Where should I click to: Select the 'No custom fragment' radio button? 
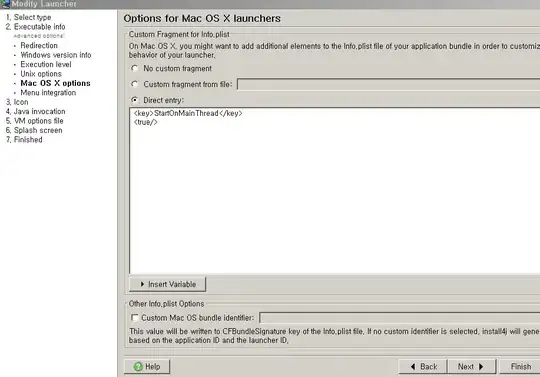click(x=135, y=68)
